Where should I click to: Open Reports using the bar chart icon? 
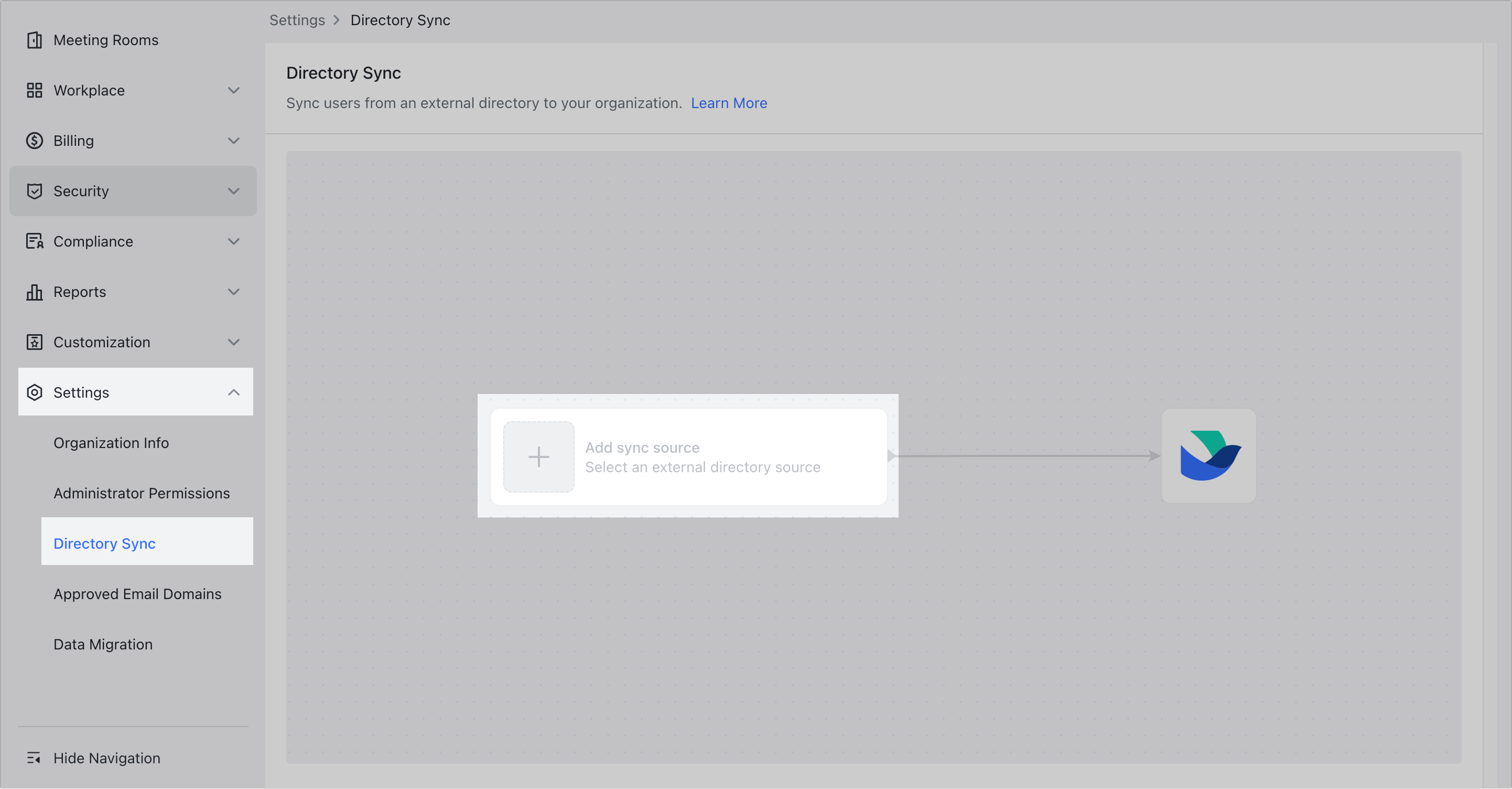click(35, 291)
